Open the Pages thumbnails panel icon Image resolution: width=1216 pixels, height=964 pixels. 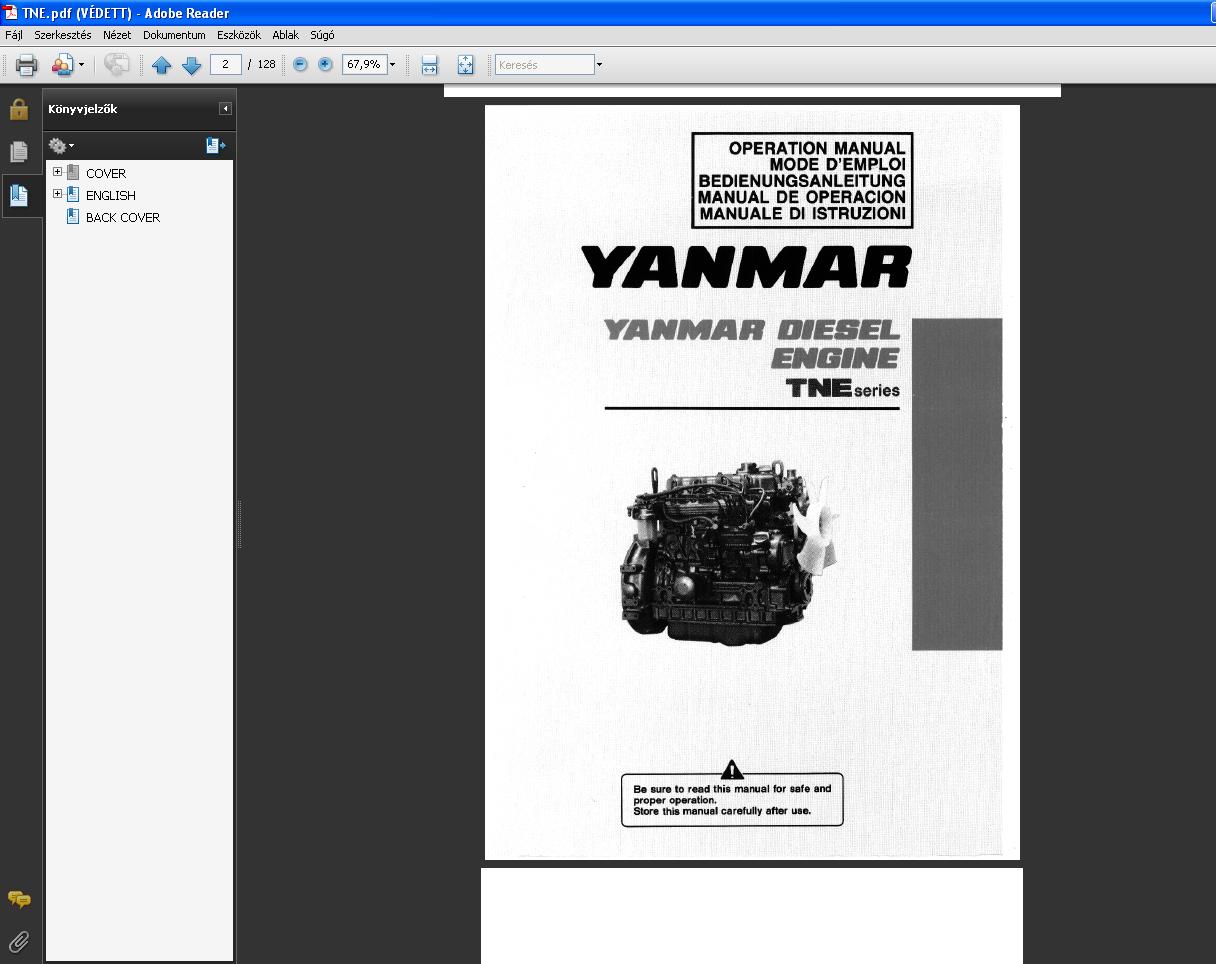(x=19, y=151)
